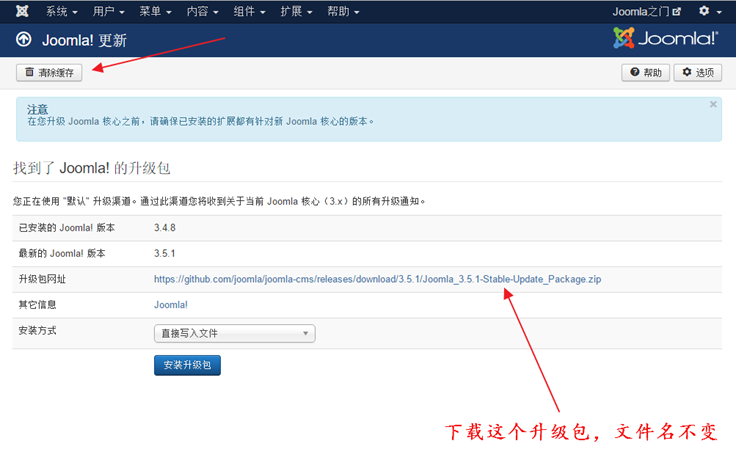Expand the 帮助 menu in the top bar
The image size is (736, 471).
(344, 11)
